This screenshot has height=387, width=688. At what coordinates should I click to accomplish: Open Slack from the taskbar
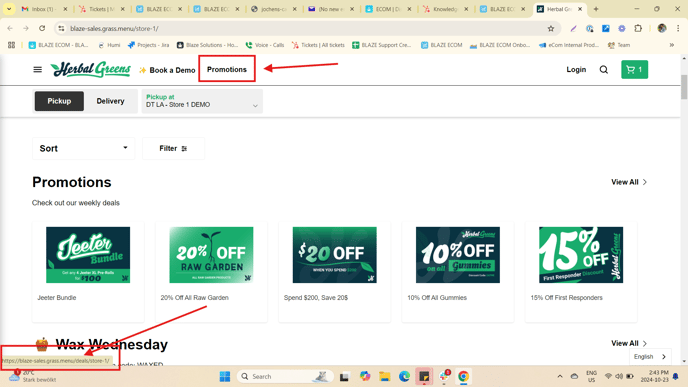point(444,376)
